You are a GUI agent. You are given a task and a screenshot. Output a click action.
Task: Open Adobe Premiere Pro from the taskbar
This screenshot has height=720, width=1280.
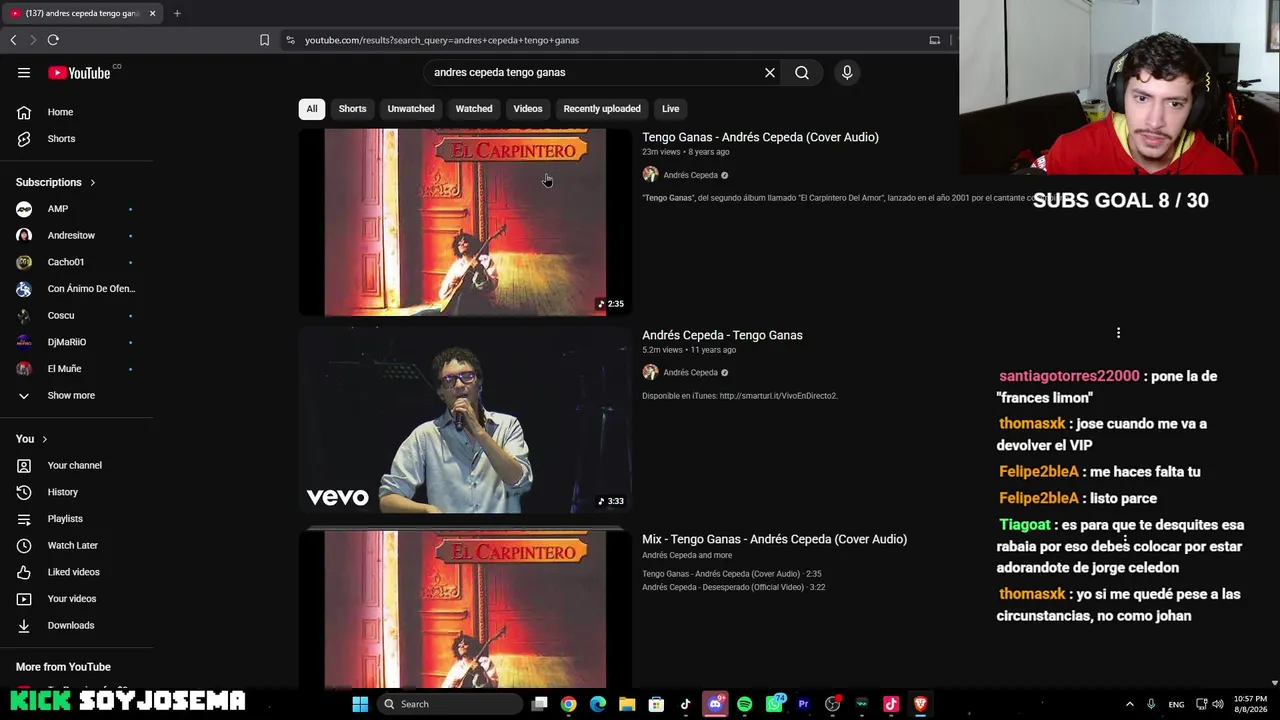pos(803,704)
